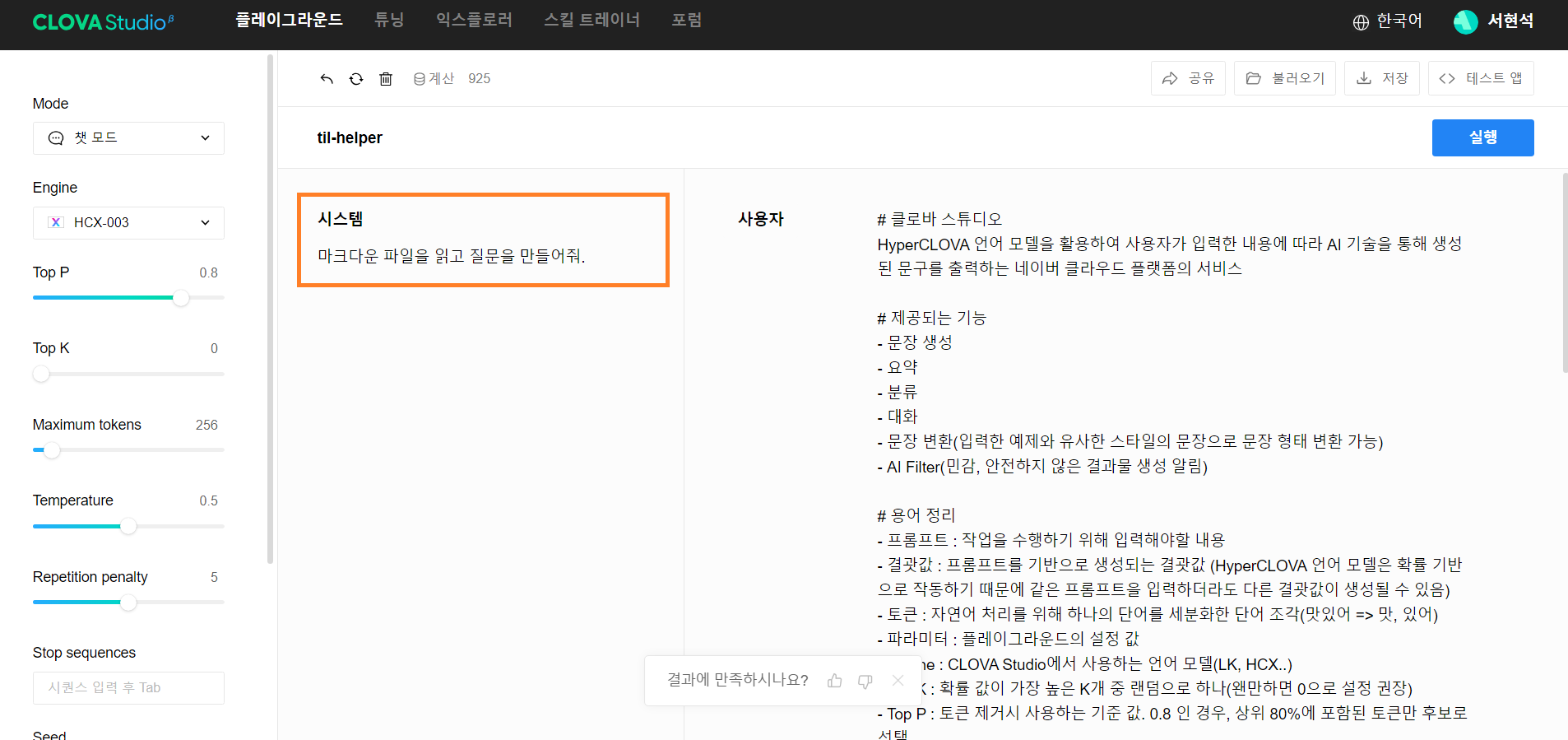Adjust the Maximum tokens slider handle
The image size is (1568, 740).
(x=52, y=450)
